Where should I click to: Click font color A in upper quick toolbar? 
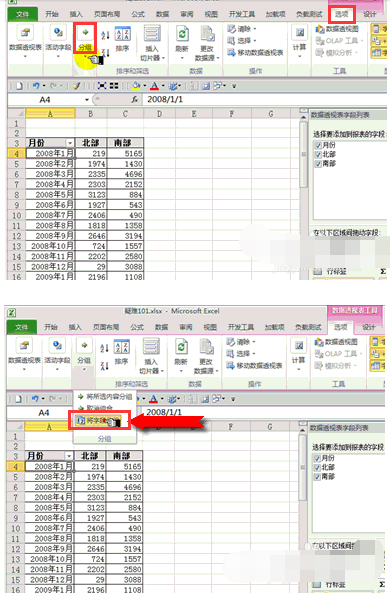tap(154, 86)
